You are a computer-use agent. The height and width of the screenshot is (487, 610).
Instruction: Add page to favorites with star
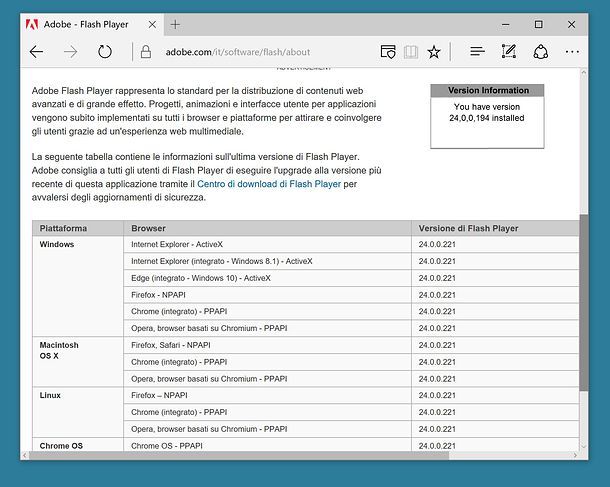434,52
